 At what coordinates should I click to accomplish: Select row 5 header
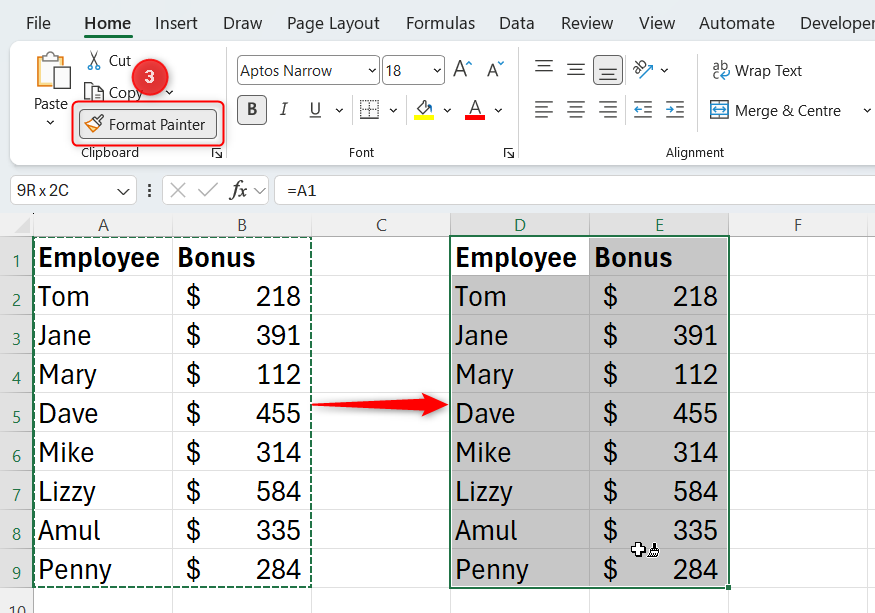point(16,412)
